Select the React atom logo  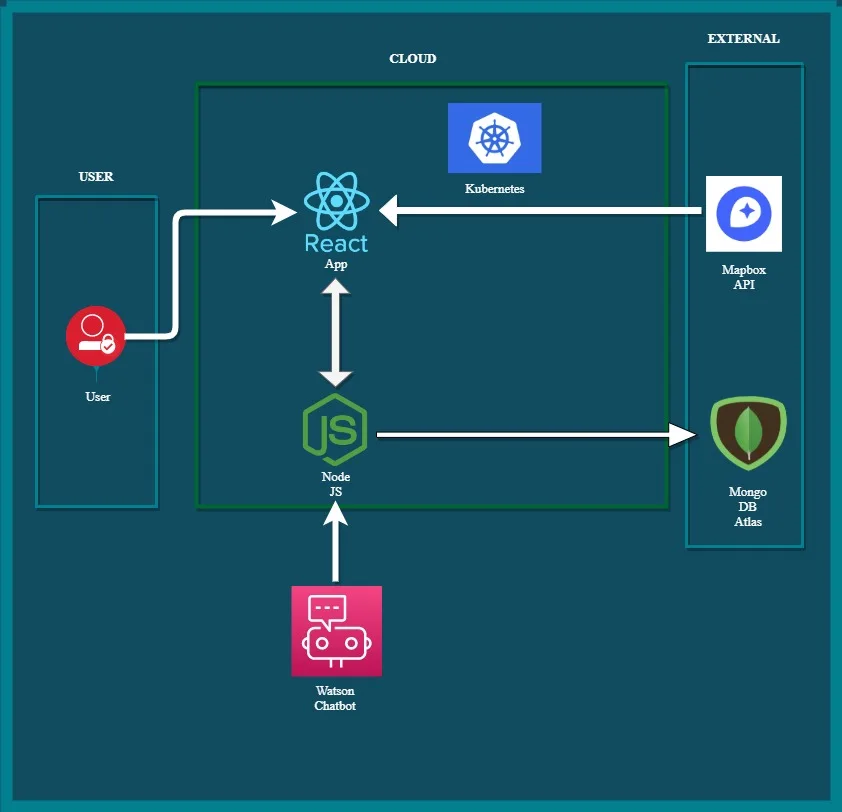click(x=337, y=201)
